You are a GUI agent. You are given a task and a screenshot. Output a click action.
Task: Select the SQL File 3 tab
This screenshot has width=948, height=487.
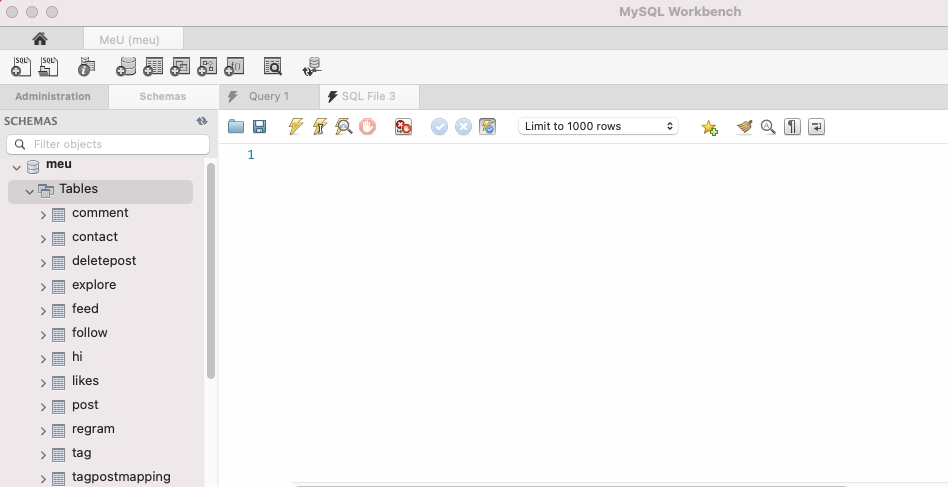pyautogui.click(x=369, y=97)
